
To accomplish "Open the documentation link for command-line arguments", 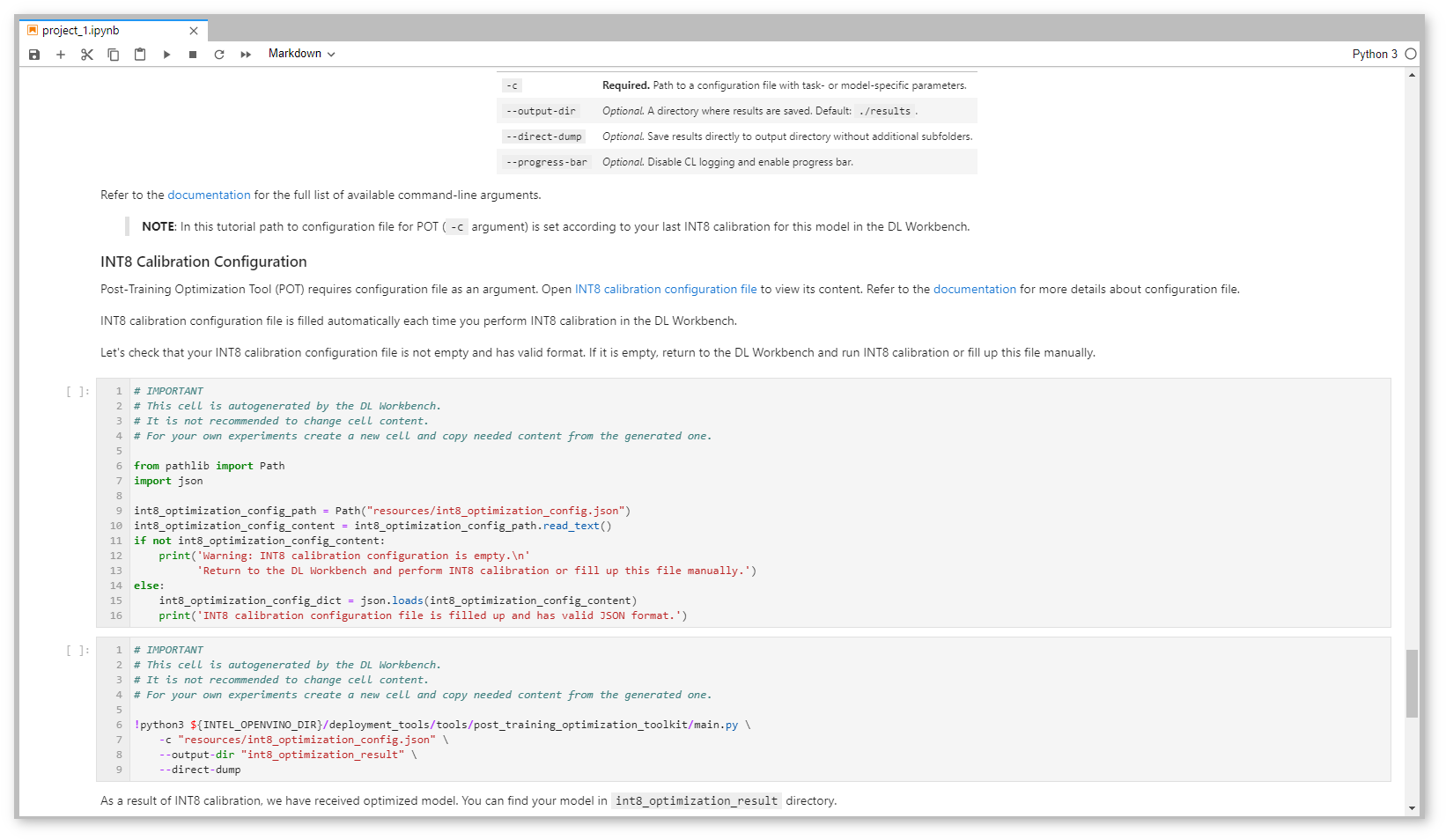I will [210, 195].
